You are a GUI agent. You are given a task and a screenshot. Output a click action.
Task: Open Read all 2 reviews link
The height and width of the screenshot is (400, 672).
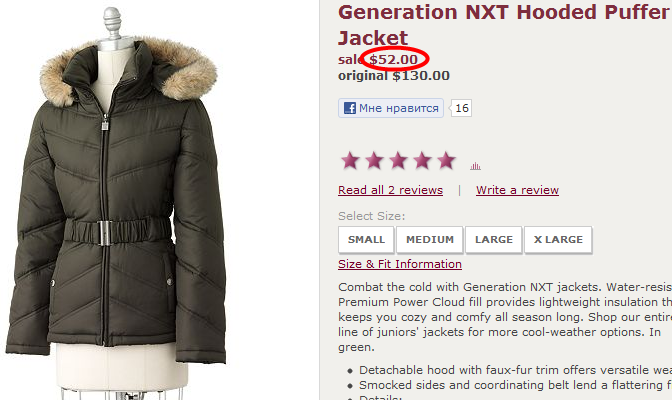pos(390,190)
